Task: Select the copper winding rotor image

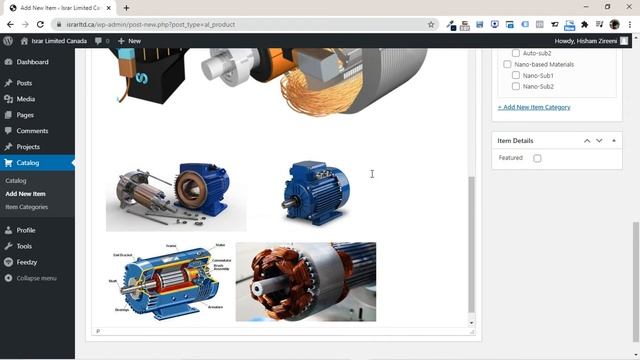Action: pyautogui.click(x=306, y=282)
